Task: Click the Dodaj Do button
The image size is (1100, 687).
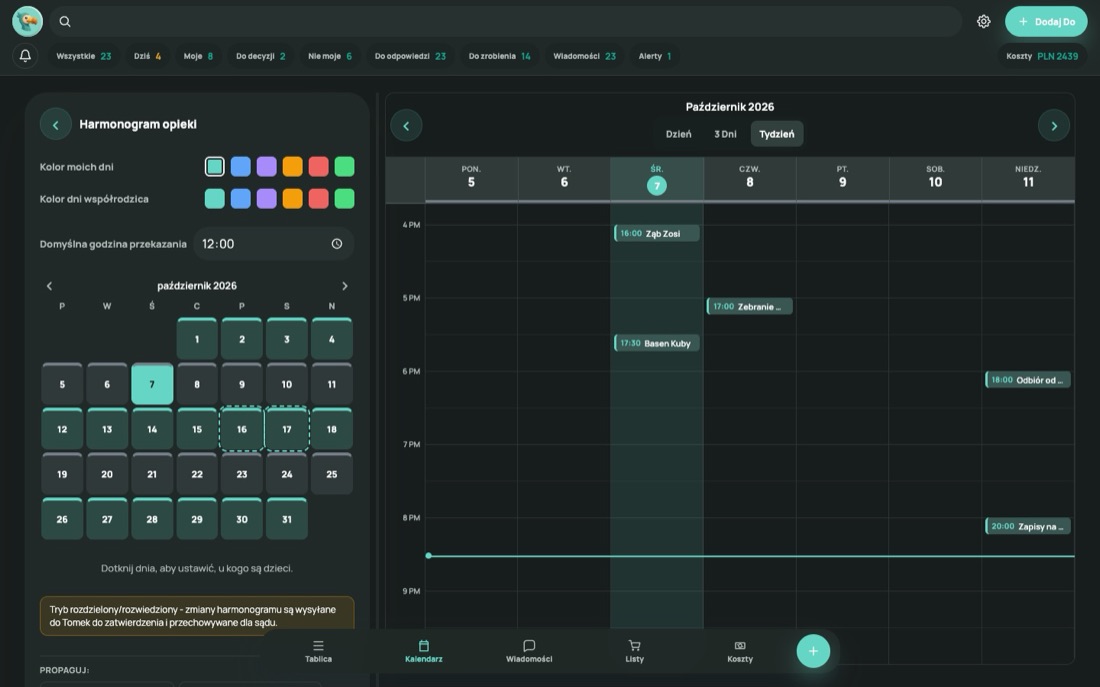Action: [x=1046, y=22]
